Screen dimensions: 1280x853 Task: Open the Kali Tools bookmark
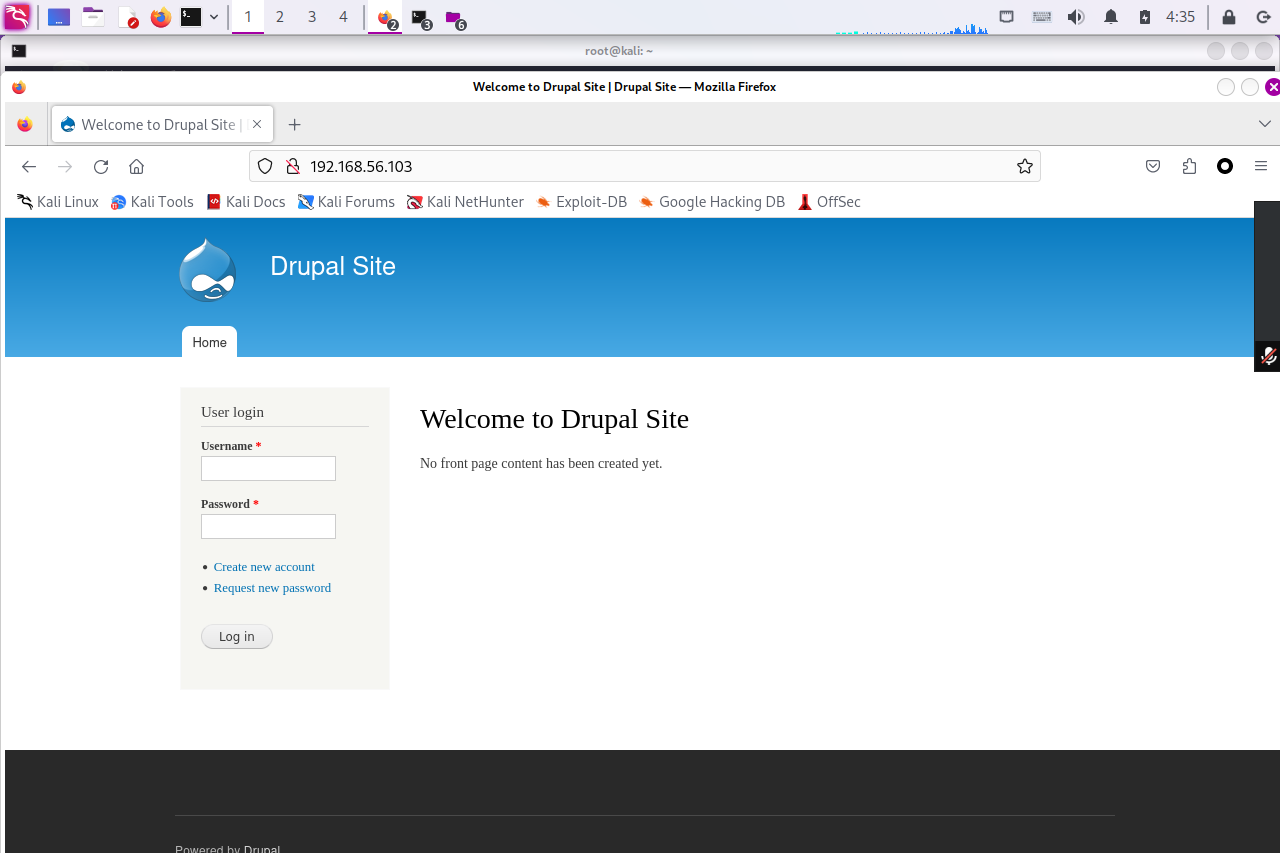point(152,202)
